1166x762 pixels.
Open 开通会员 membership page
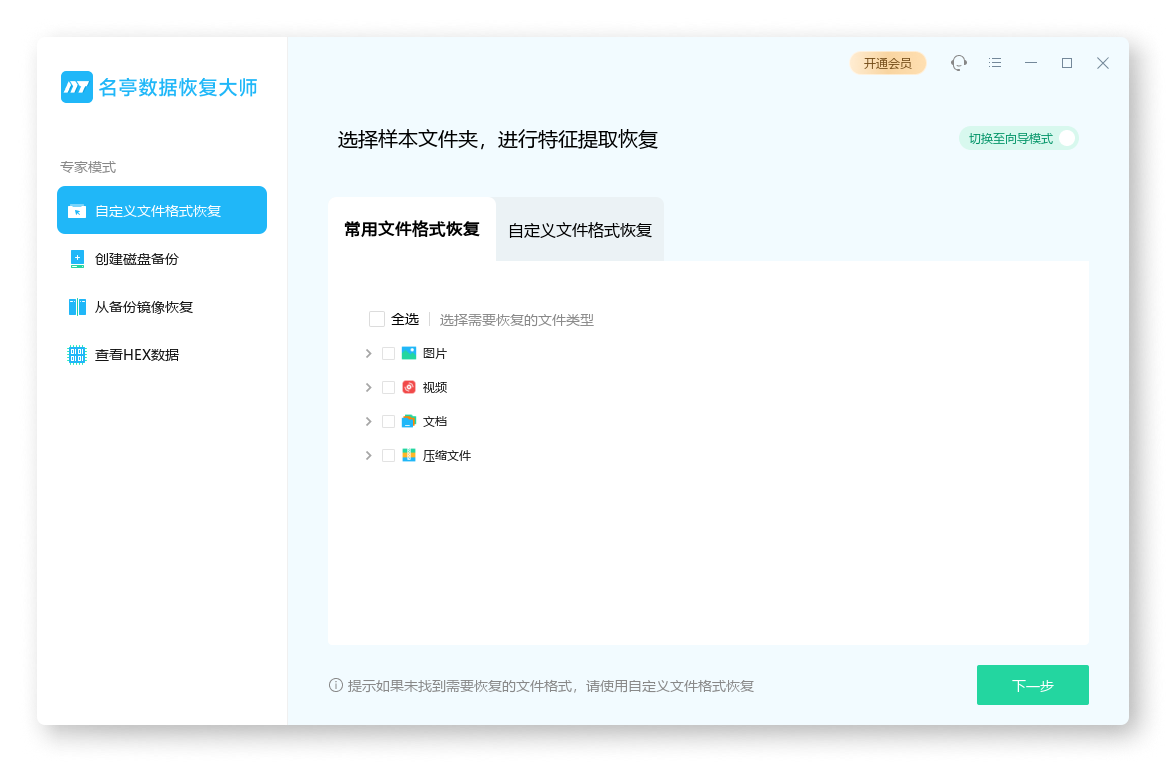(x=888, y=62)
